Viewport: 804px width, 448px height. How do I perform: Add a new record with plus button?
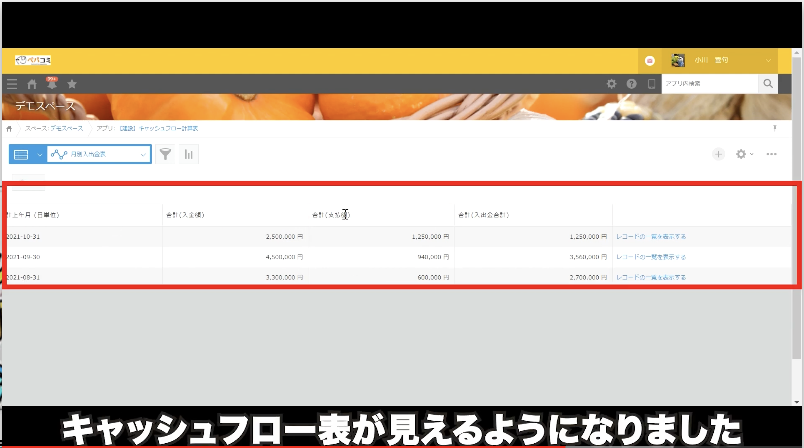point(718,154)
